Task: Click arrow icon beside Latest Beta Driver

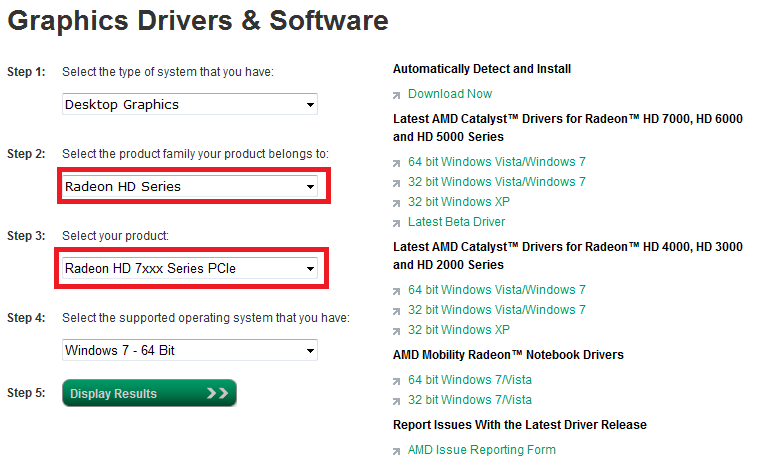Action: tap(396, 223)
